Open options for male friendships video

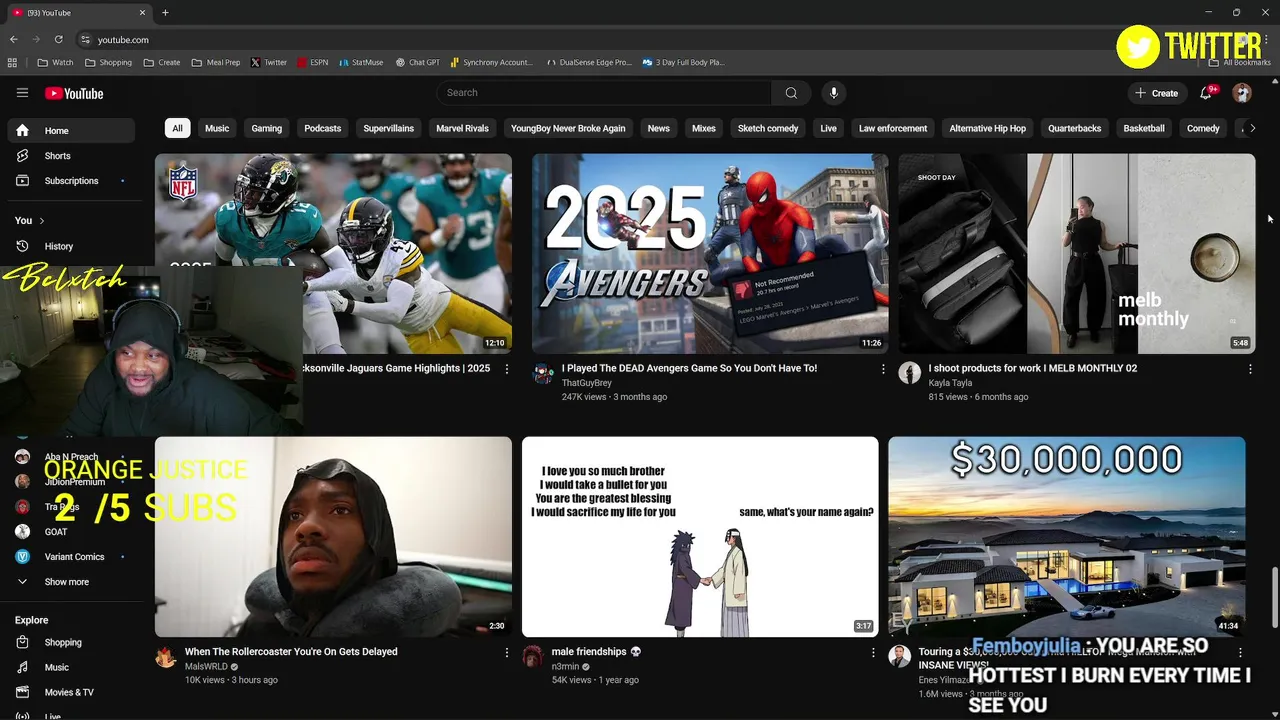pos(873,652)
